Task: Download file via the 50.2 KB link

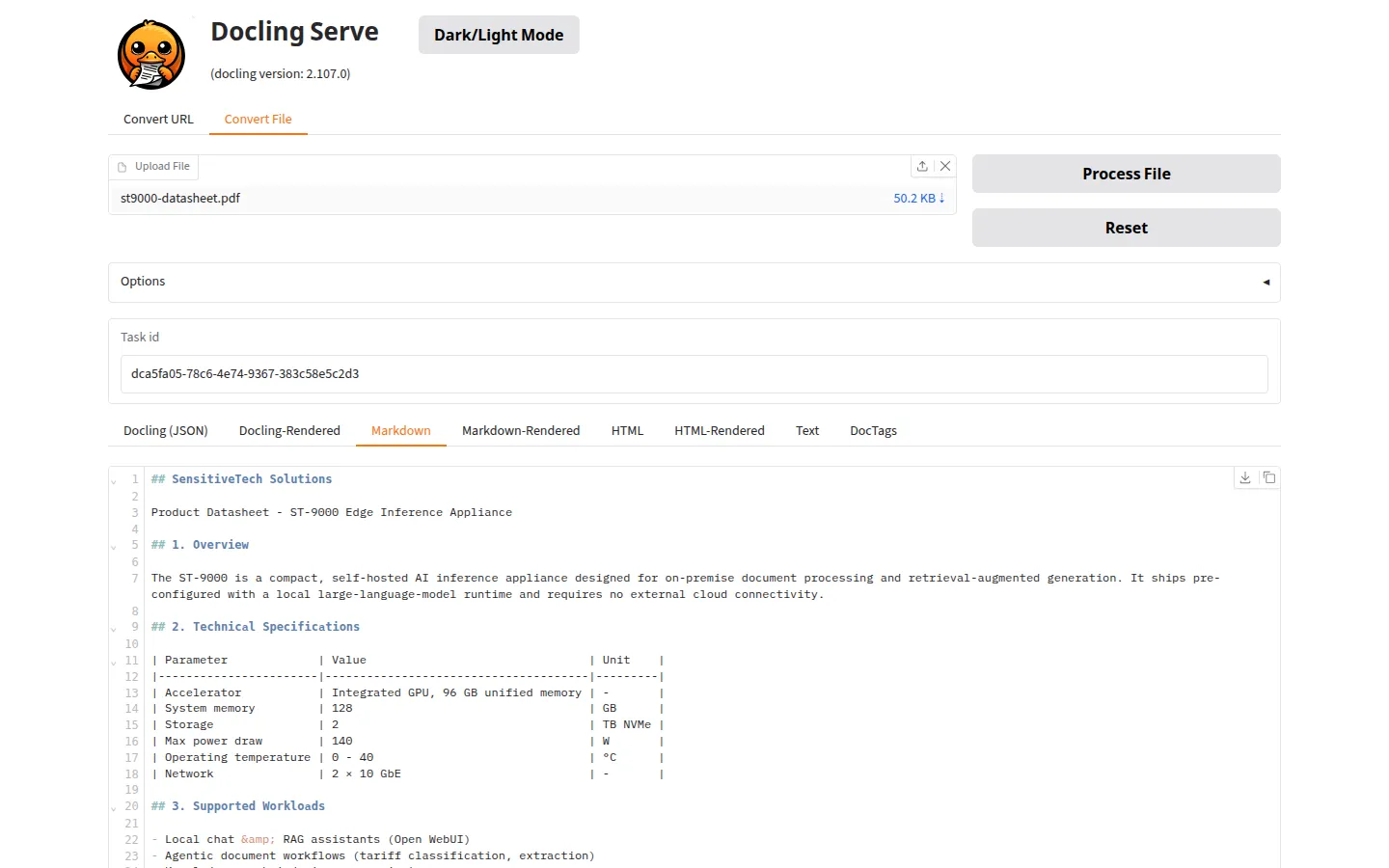Action: pyautogui.click(x=918, y=198)
